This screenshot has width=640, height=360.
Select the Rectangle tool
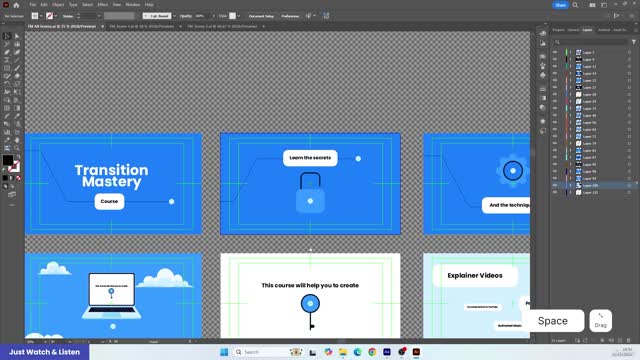7,68
